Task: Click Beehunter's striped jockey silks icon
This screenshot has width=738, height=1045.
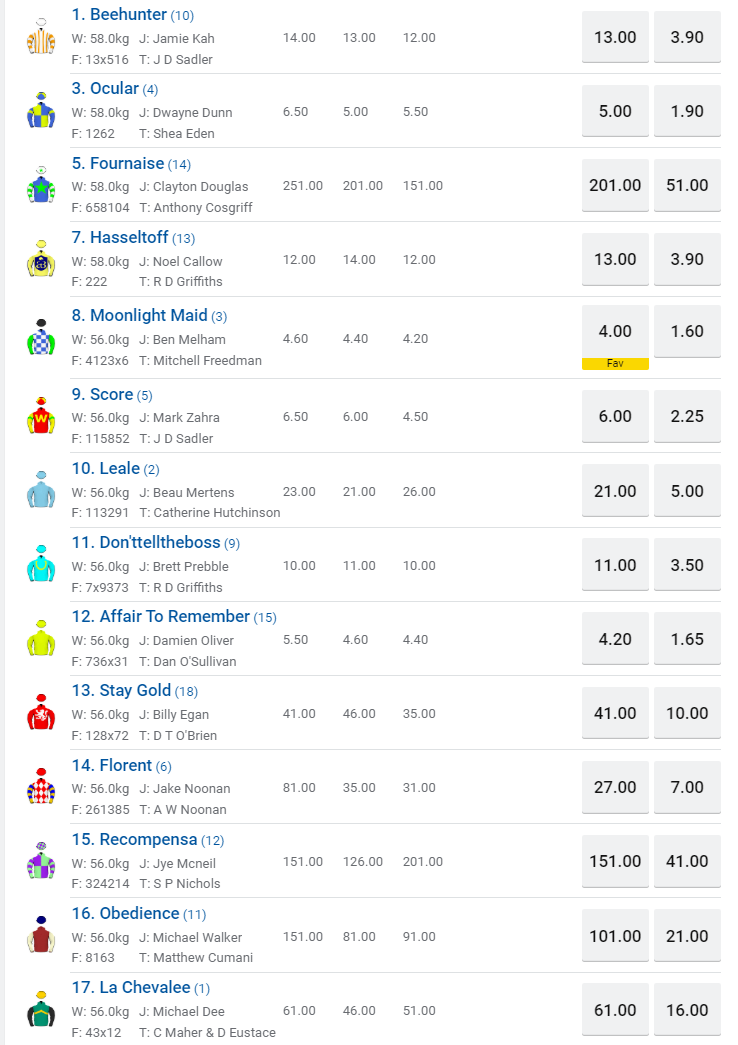Action: tap(41, 37)
